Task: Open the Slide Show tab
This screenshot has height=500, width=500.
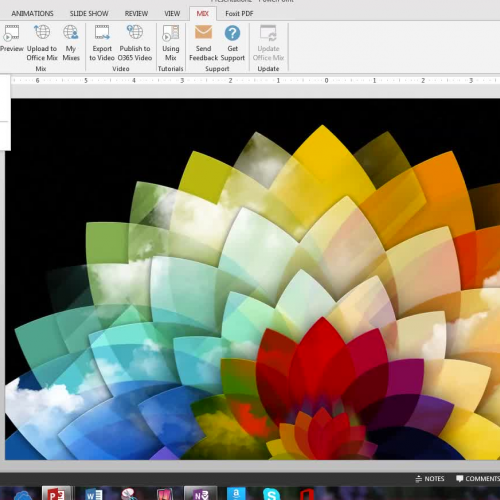Action: point(89,14)
